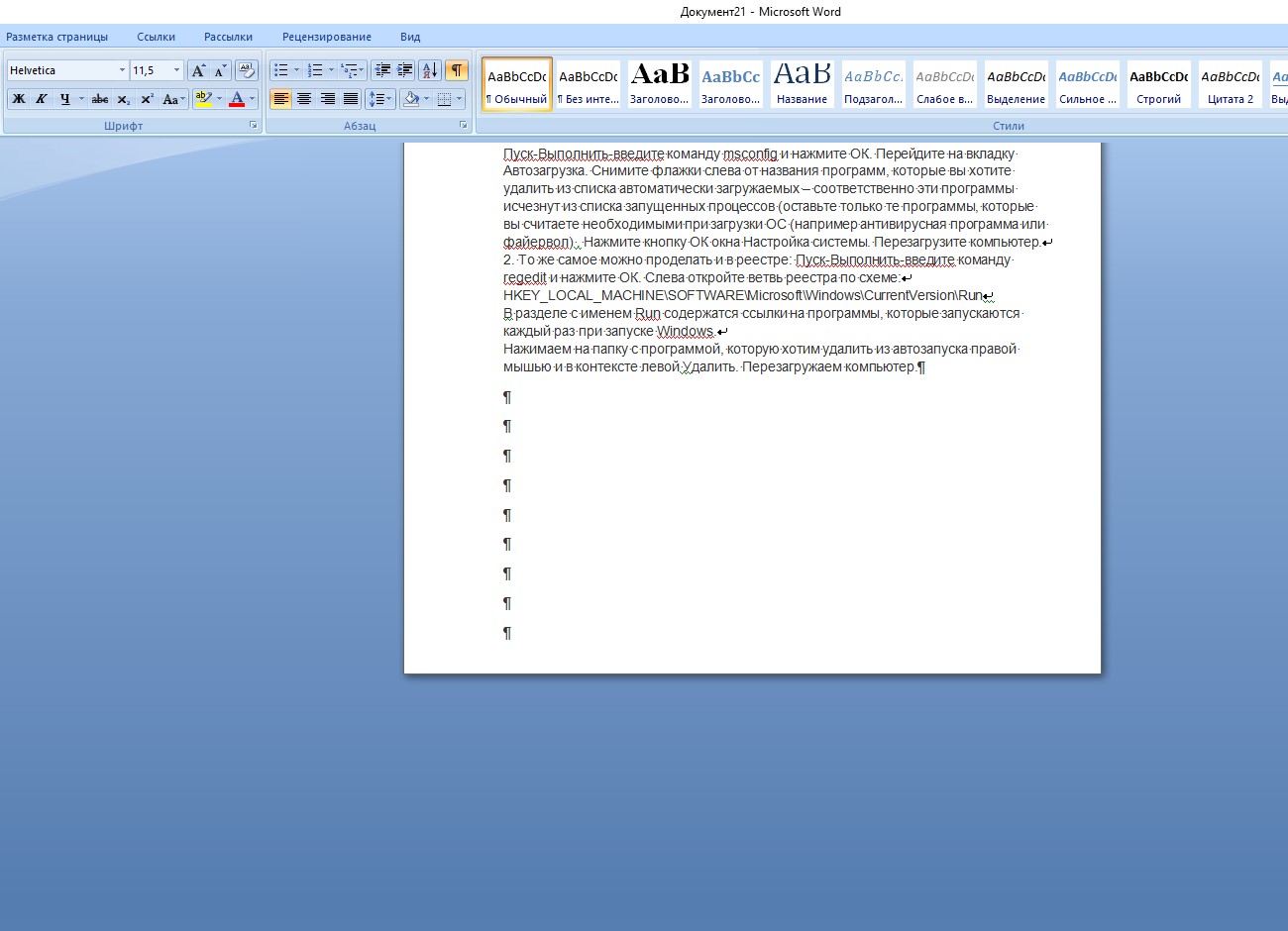
Task: Apply the Без интервала style
Action: point(589,84)
